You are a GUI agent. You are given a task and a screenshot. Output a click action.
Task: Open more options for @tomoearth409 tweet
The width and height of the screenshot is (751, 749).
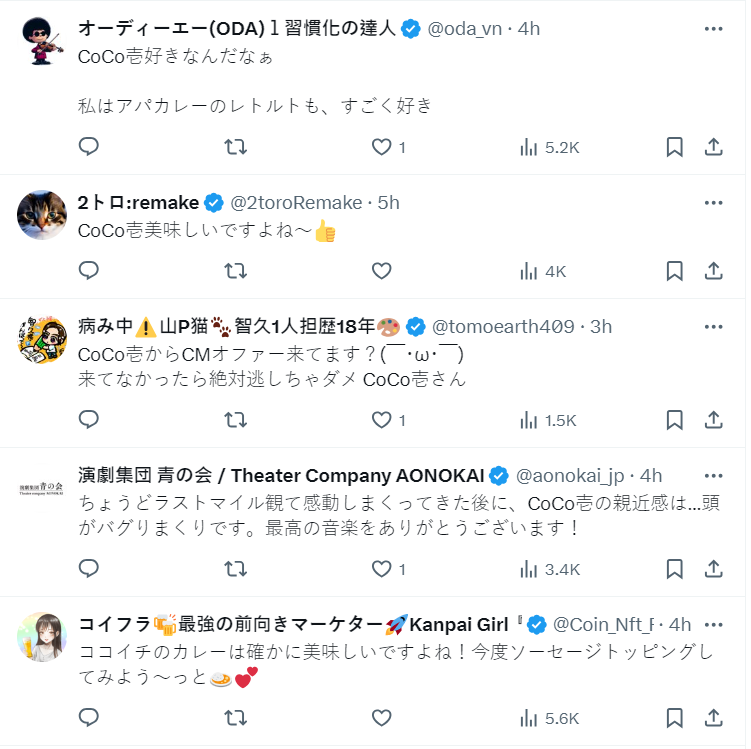click(x=713, y=327)
